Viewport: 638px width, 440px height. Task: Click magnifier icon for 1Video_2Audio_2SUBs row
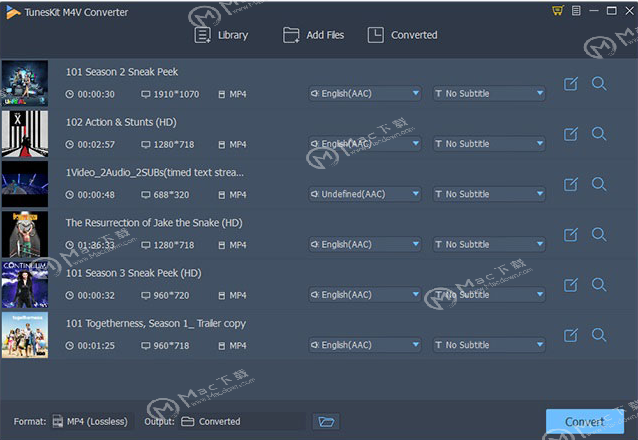(599, 184)
